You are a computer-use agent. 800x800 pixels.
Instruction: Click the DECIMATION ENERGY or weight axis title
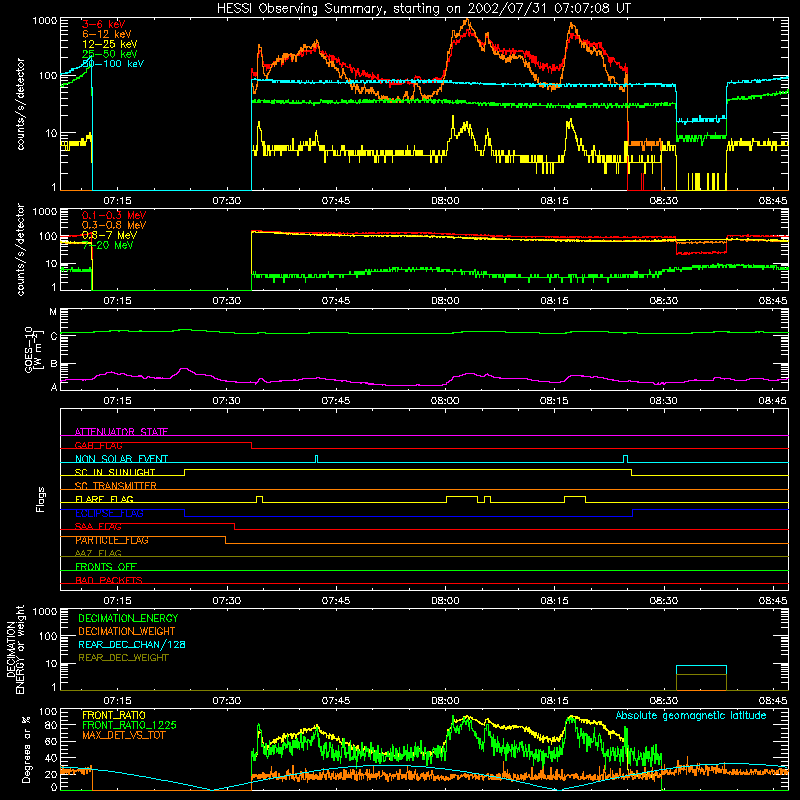pos(15,649)
